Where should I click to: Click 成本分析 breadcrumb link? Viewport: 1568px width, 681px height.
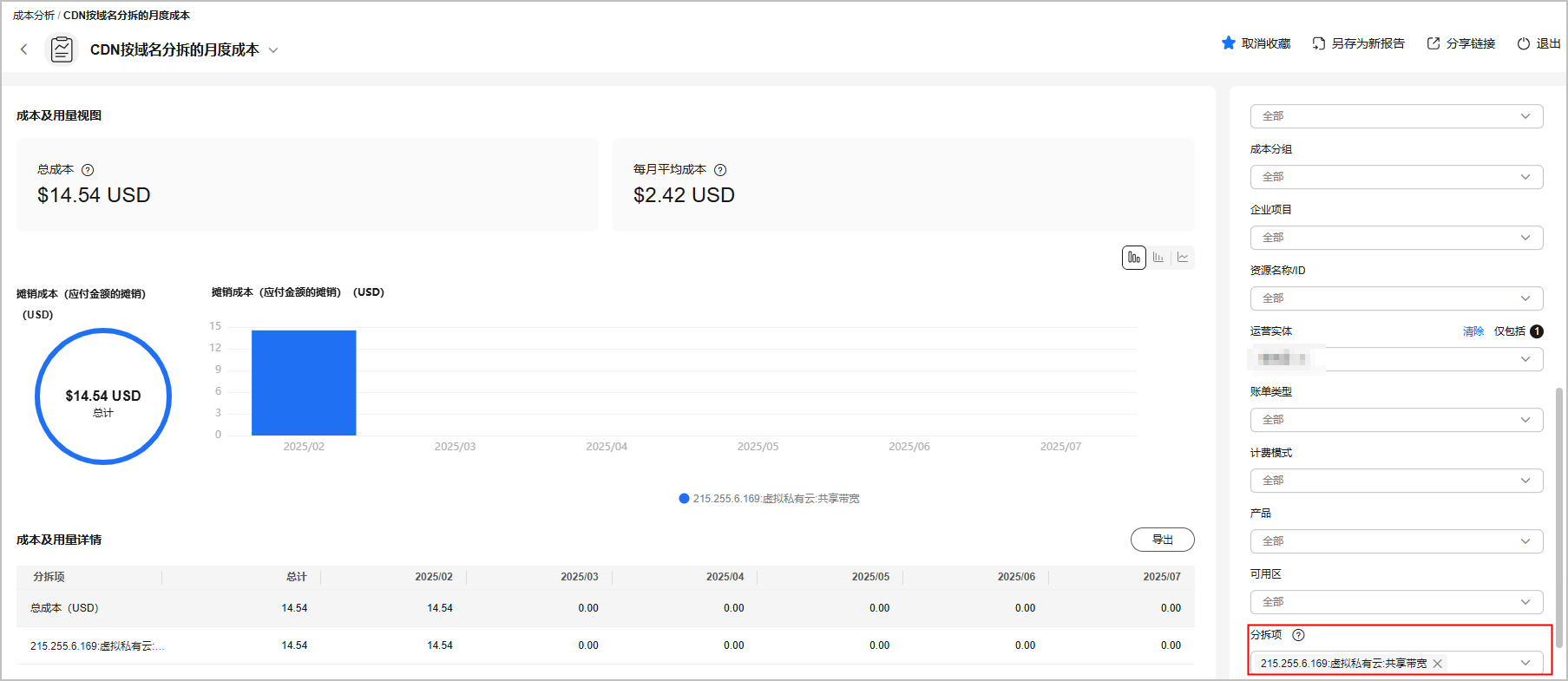pos(33,16)
